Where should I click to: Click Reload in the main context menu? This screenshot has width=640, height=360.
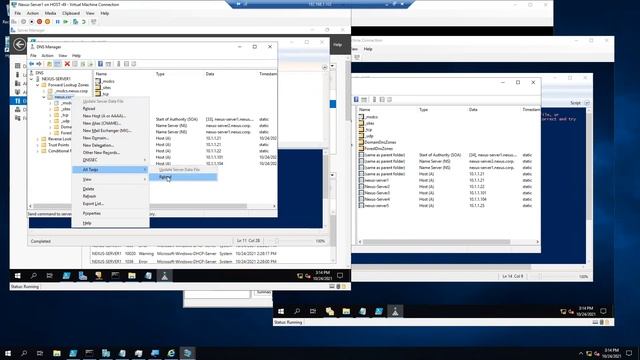[89, 109]
